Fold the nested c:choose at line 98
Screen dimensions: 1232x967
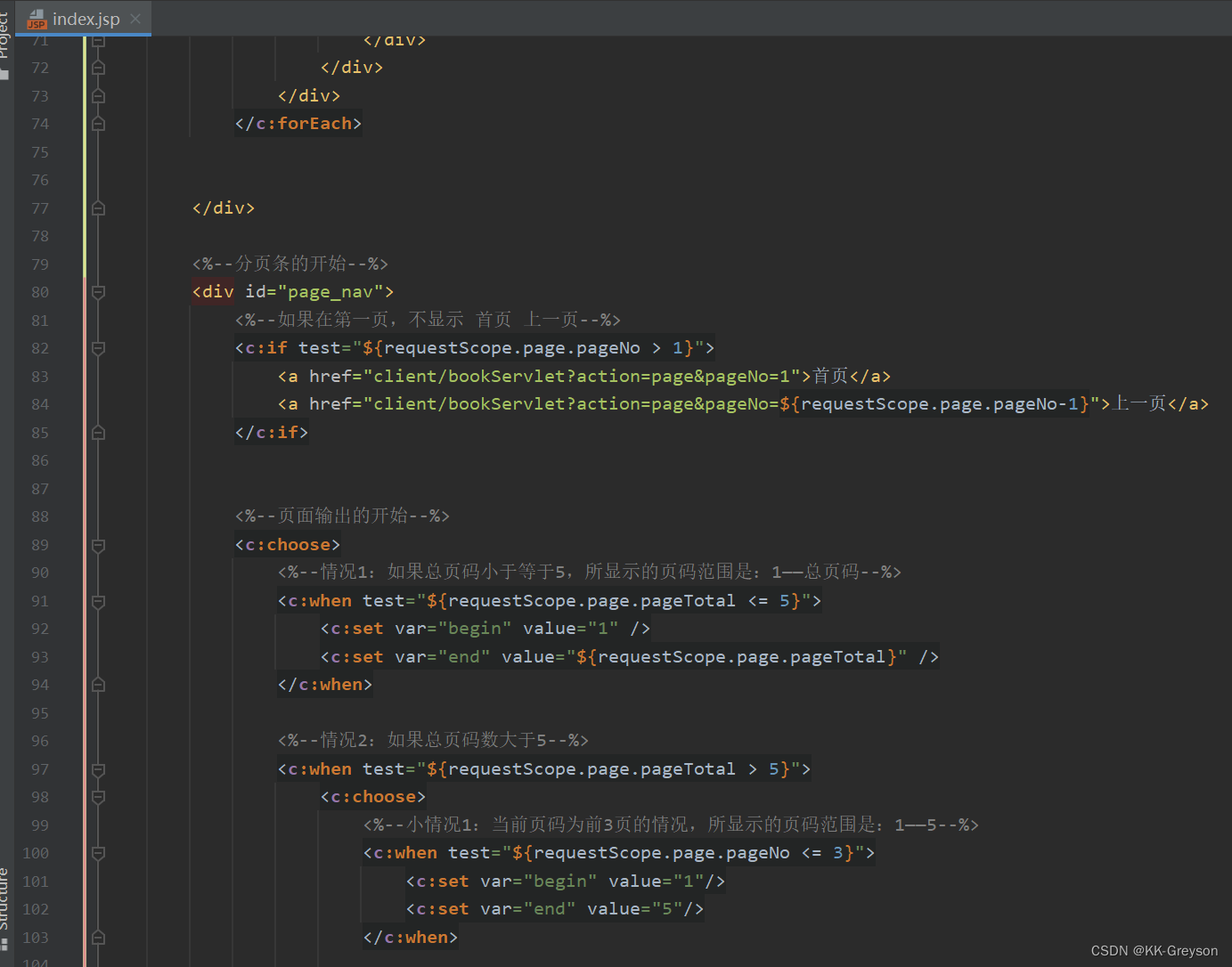point(99,797)
